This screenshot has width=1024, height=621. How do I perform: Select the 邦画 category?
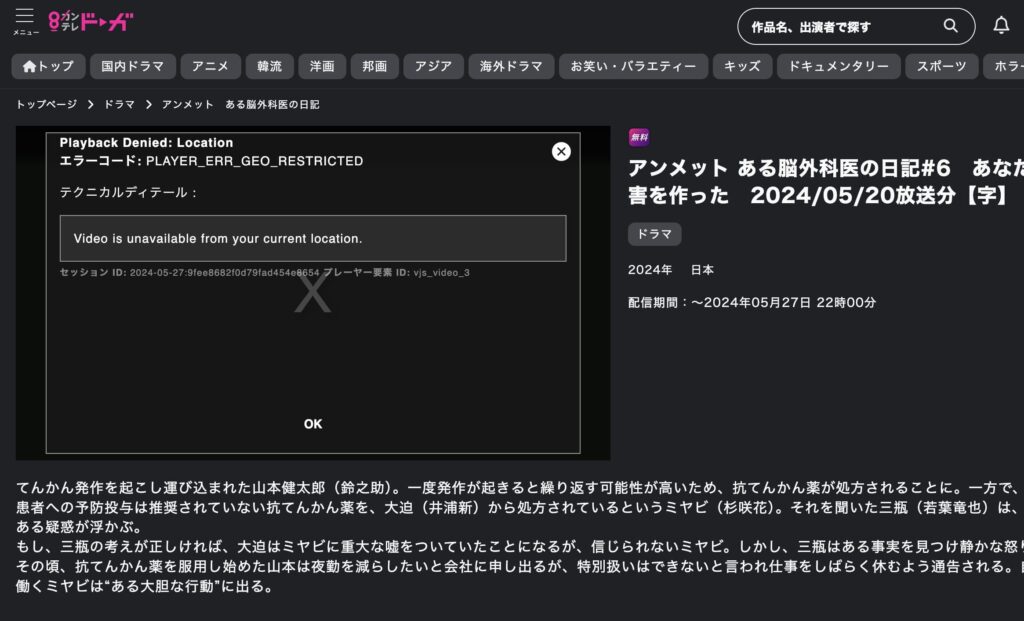(375, 66)
